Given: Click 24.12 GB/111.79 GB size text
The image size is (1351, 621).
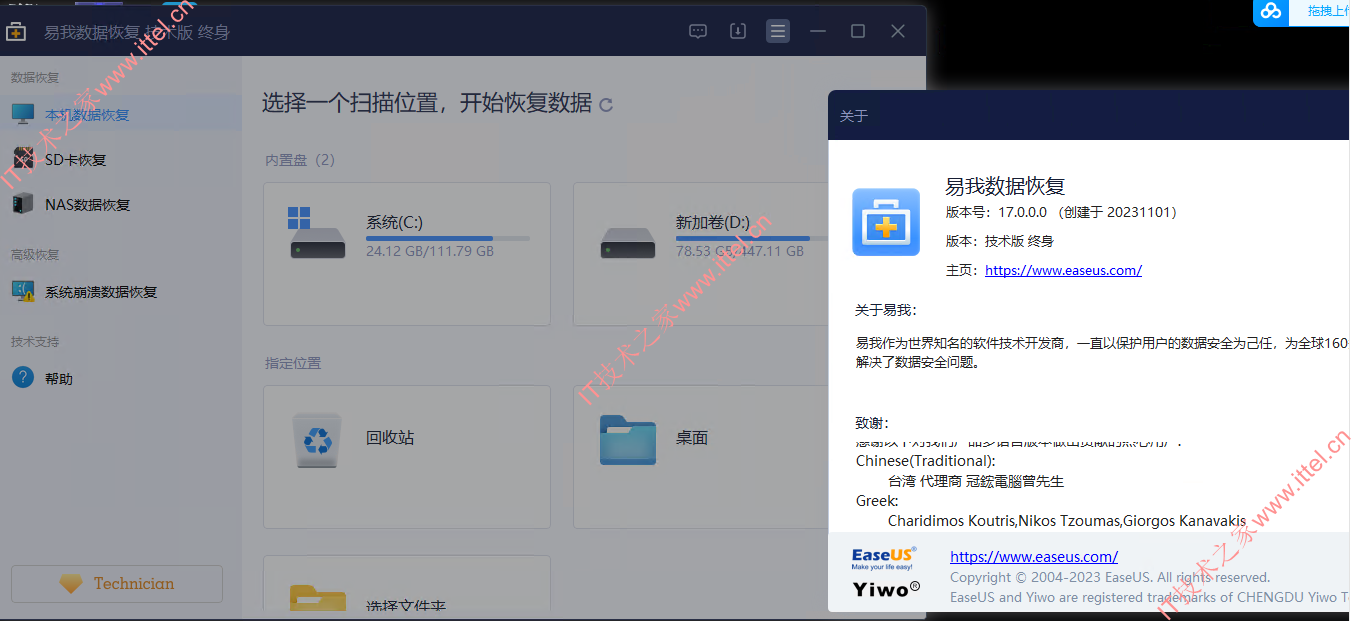Looking at the screenshot, I should [x=430, y=251].
